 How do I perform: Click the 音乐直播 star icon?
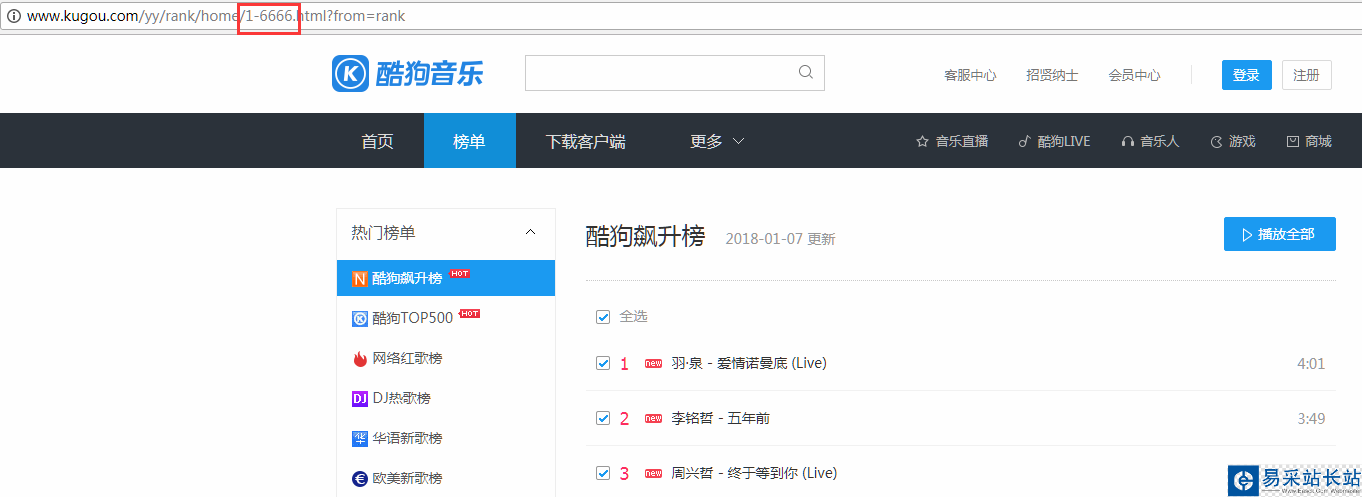click(922, 141)
